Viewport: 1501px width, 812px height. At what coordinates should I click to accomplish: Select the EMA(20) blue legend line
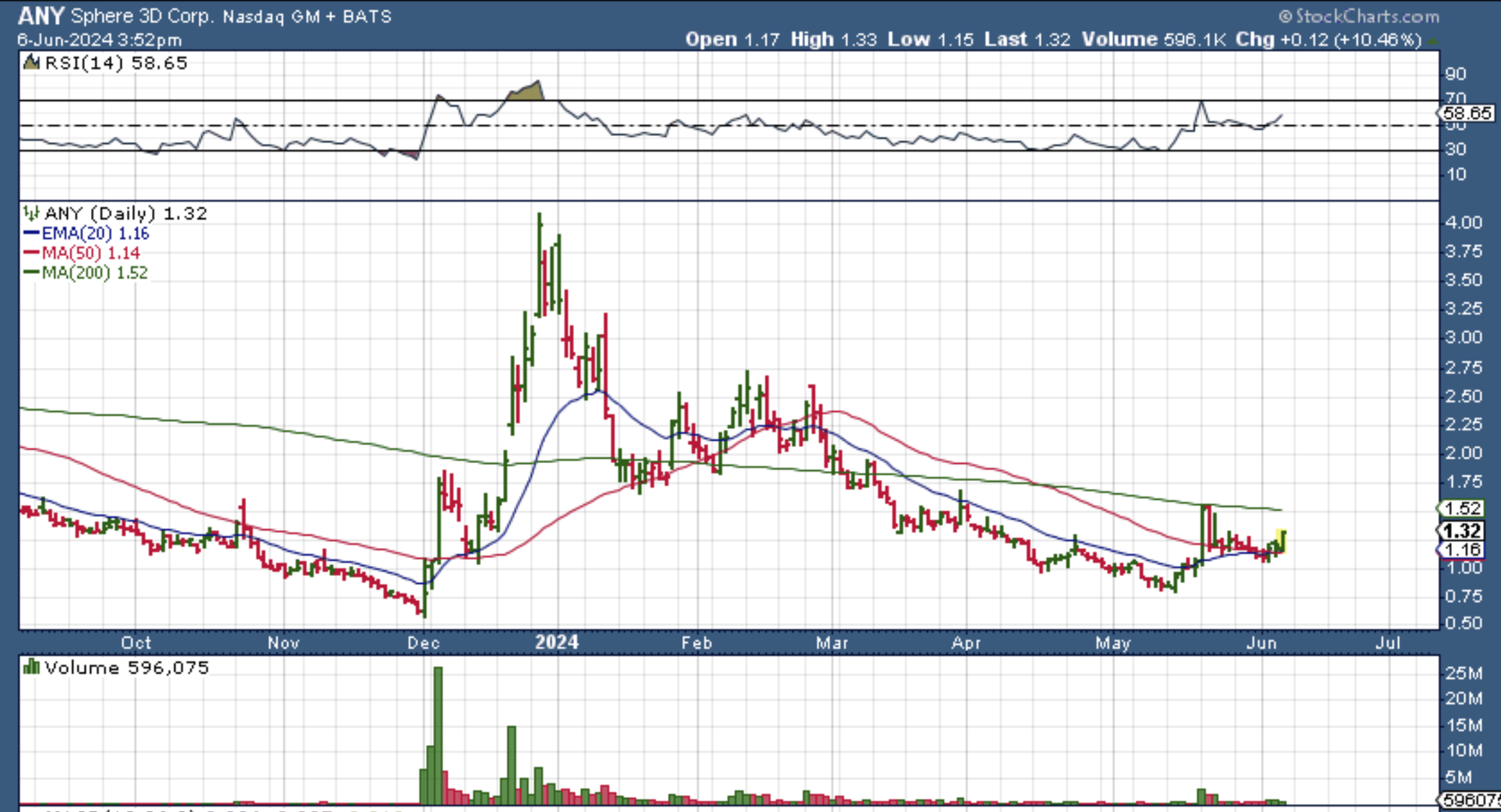tap(32, 234)
